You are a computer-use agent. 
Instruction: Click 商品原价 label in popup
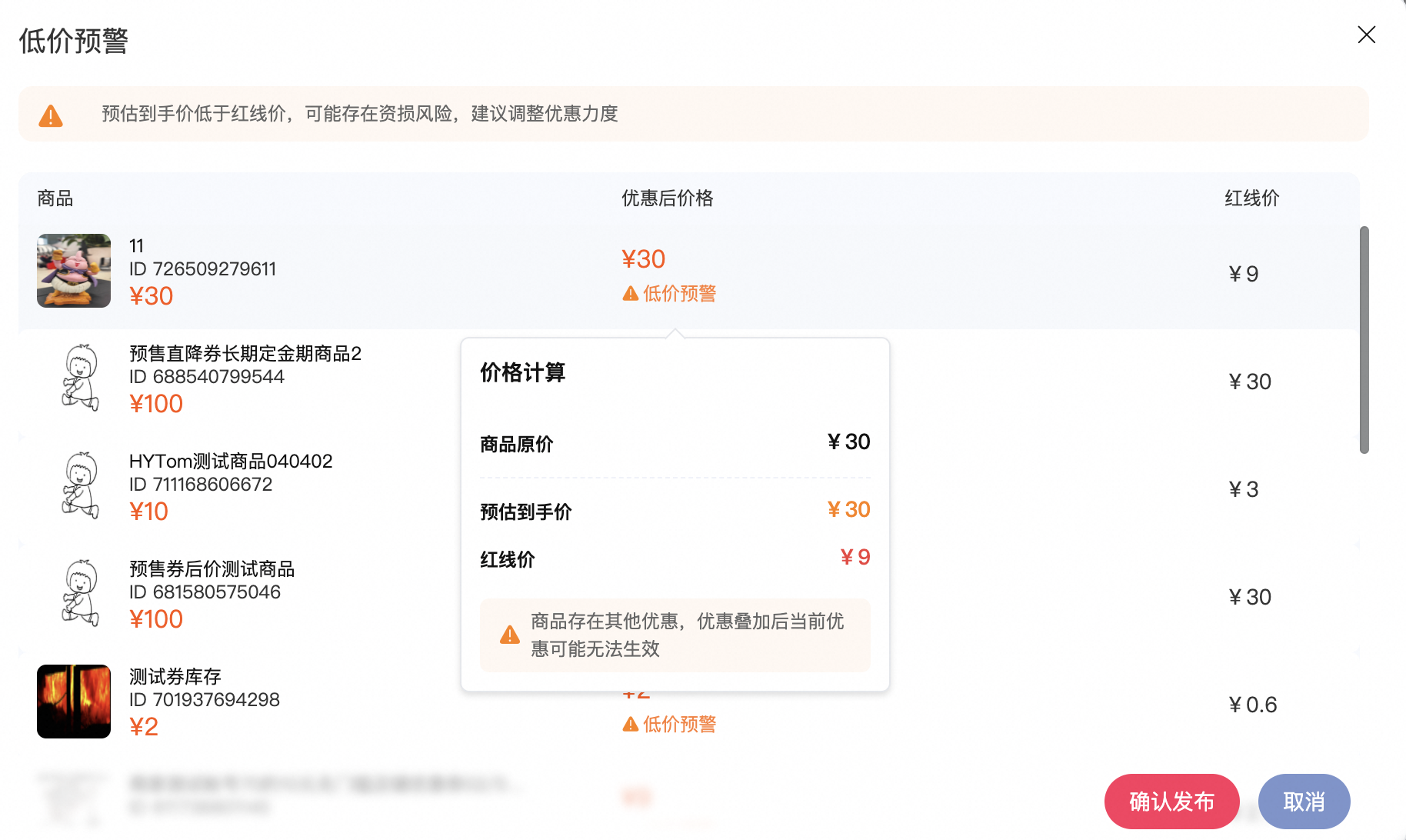pyautogui.click(x=517, y=445)
